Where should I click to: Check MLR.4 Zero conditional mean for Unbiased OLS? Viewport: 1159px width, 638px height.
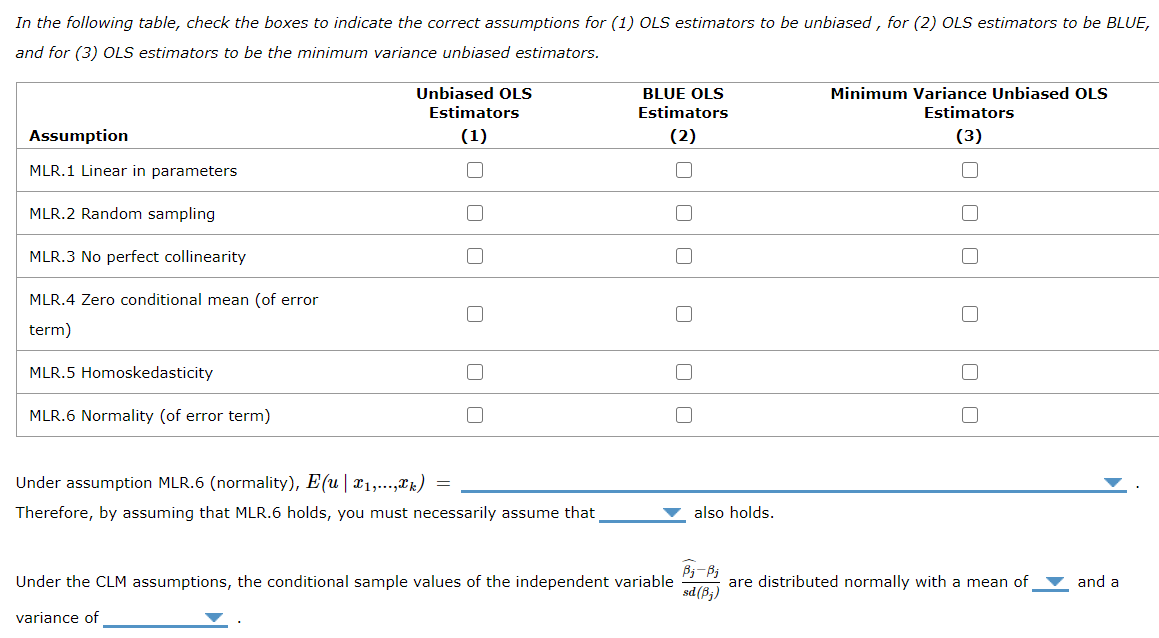click(x=474, y=313)
